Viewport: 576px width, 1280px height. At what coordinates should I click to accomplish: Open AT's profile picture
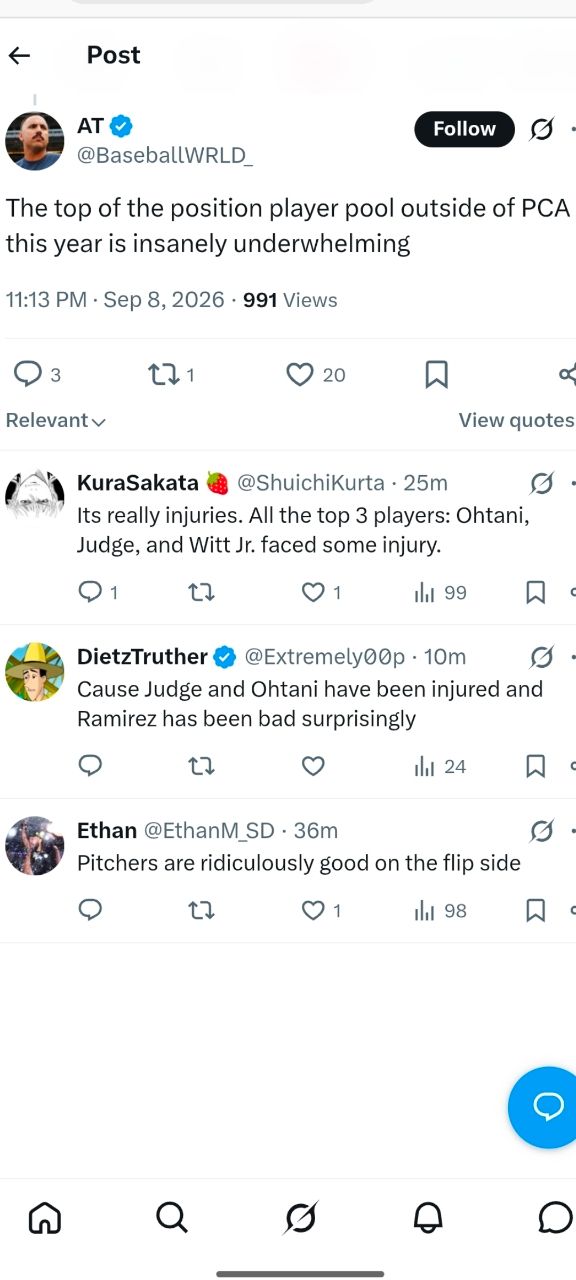pos(35,141)
